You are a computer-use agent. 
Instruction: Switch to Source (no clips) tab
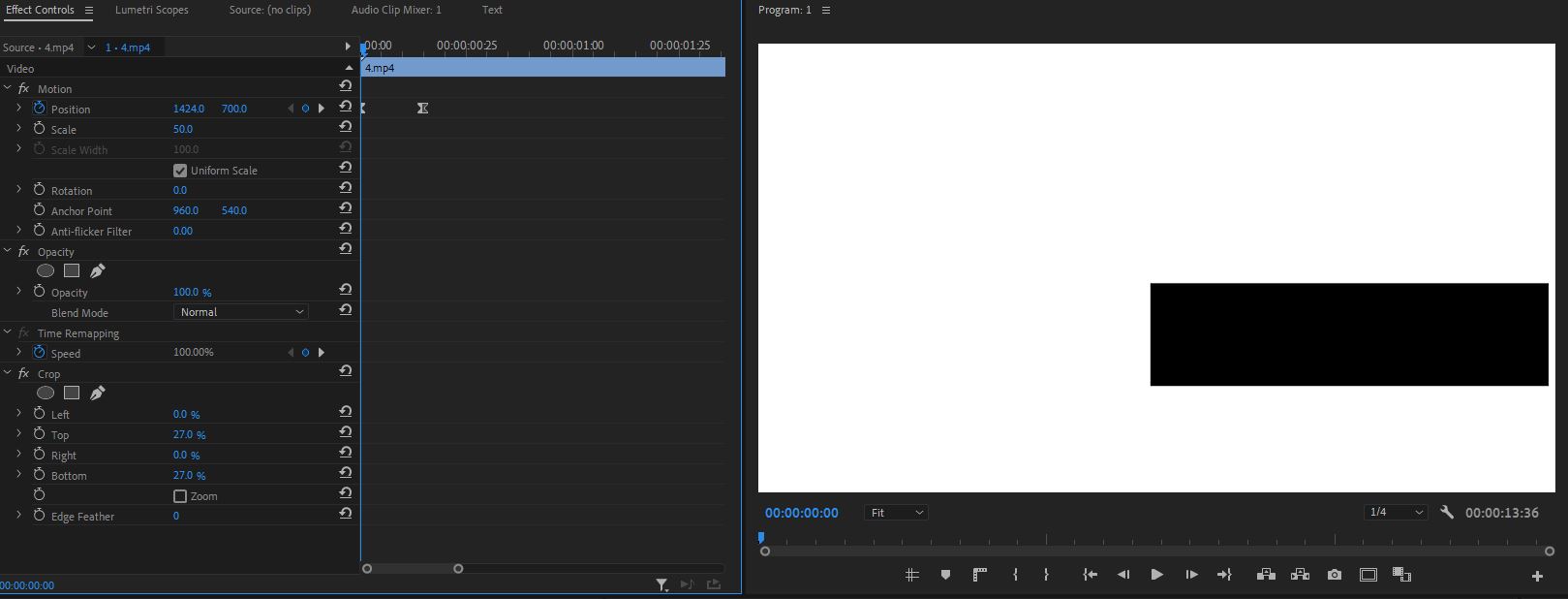(270, 10)
